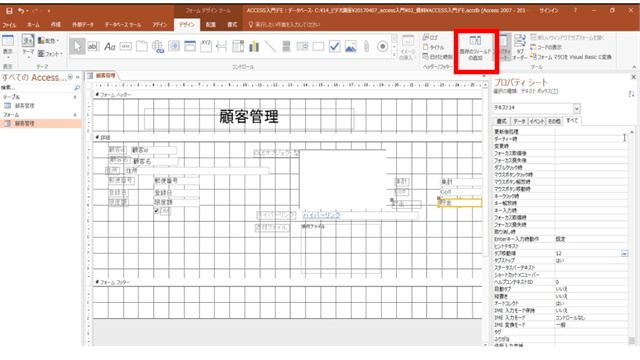Click the Save icon in quick access toolbar

pyautogui.click(x=9, y=11)
